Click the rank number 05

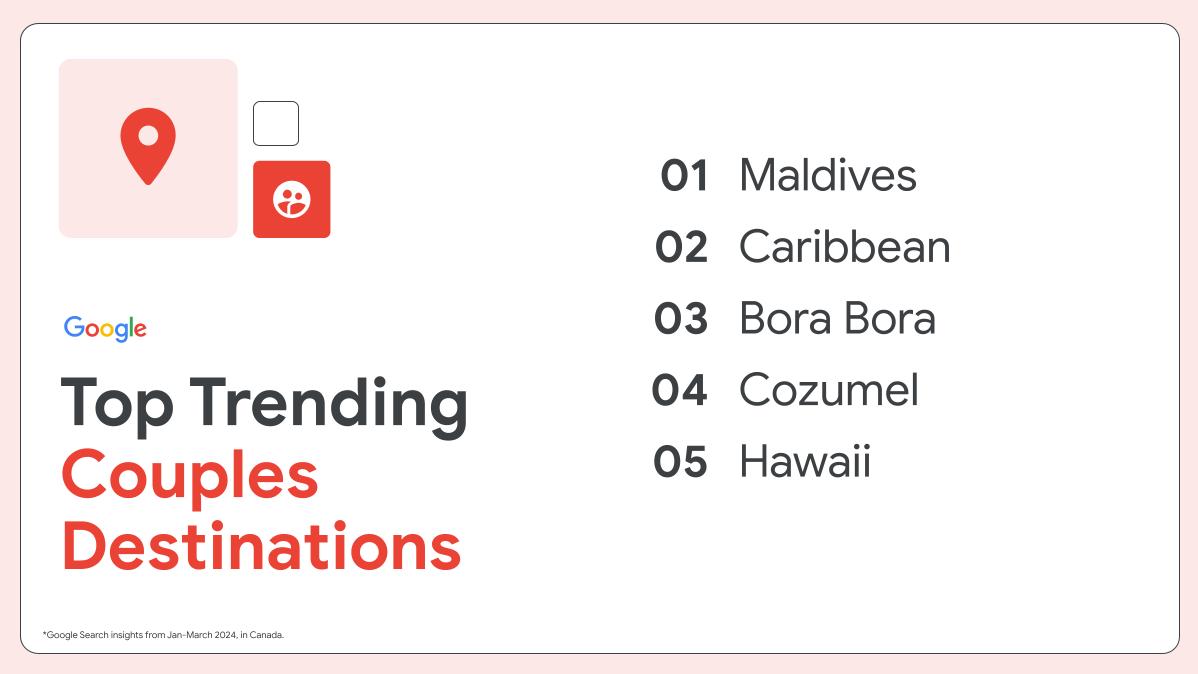pos(681,462)
